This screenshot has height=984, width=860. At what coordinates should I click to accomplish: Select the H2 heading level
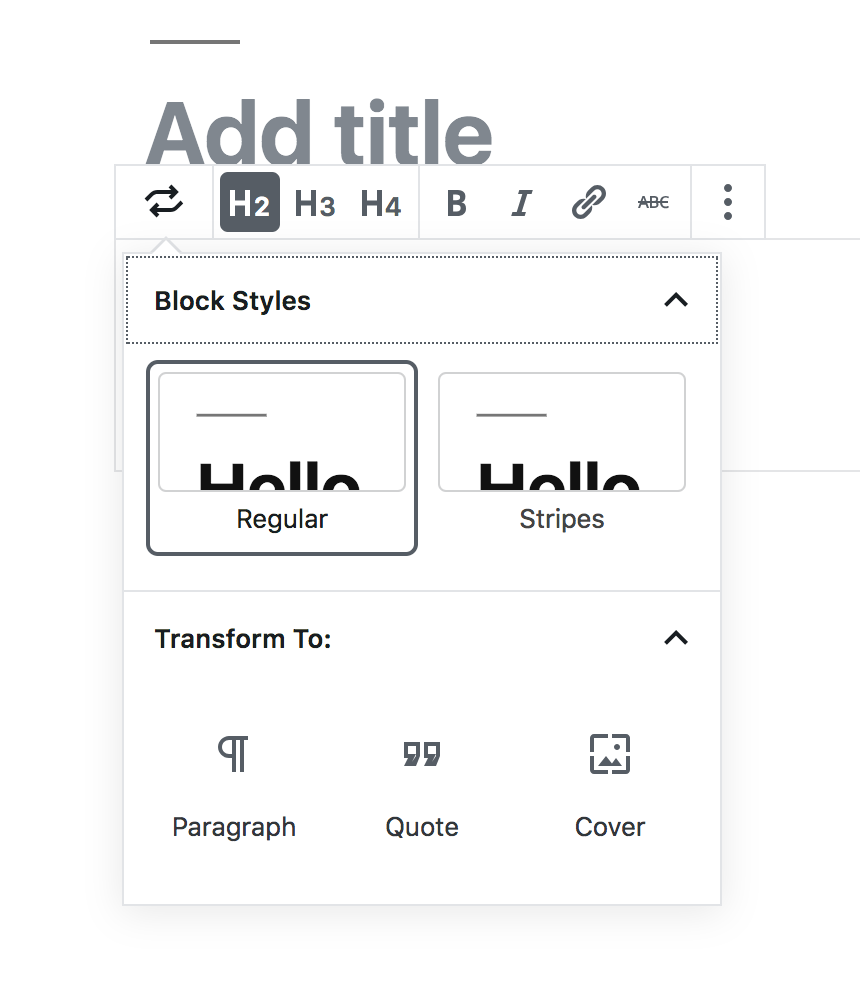pyautogui.click(x=249, y=203)
